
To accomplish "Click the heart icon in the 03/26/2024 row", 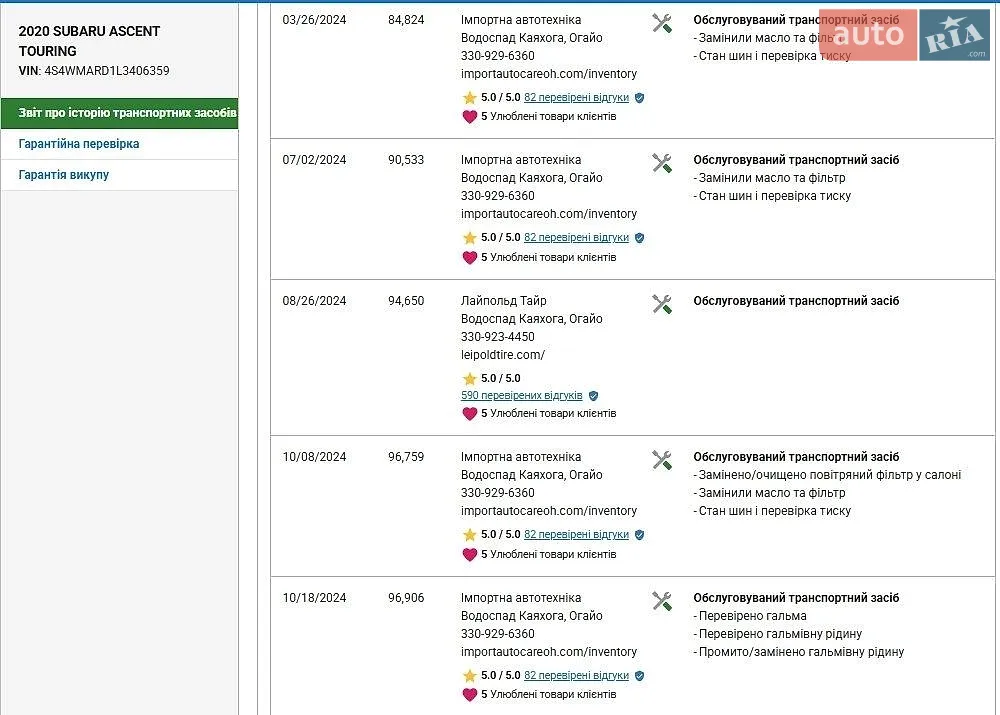I will pos(469,117).
